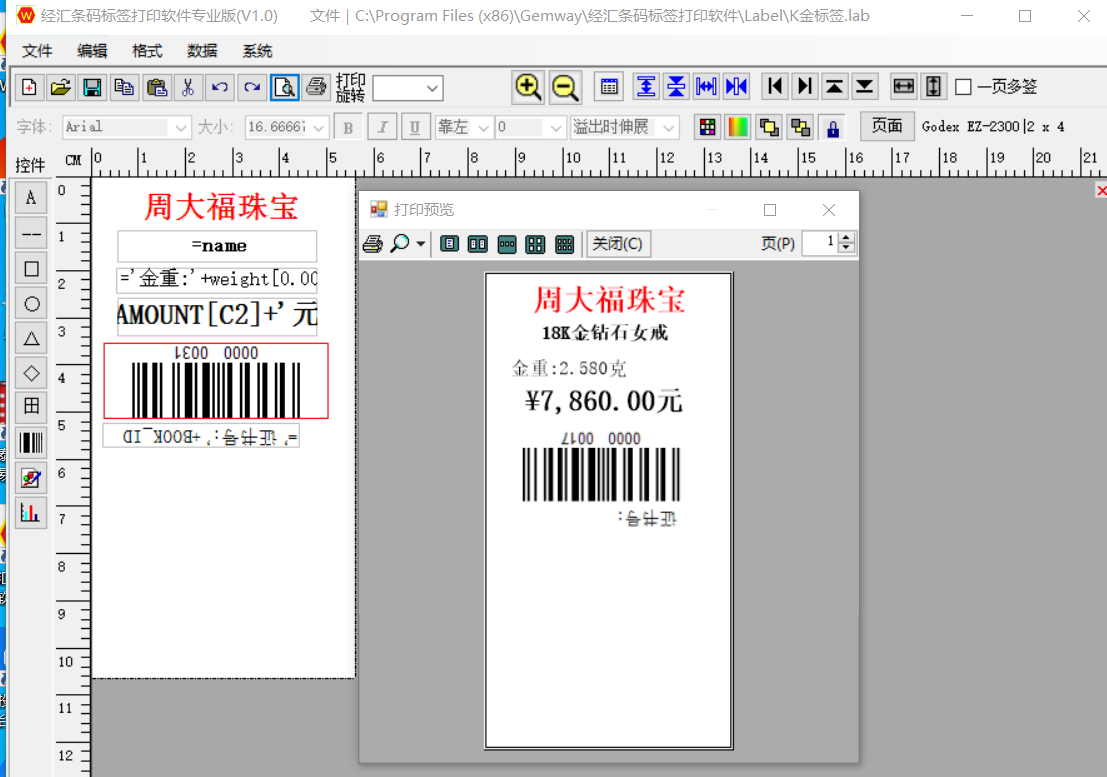Click the bring to front icon
The image size is (1107, 777).
pyautogui.click(x=769, y=128)
